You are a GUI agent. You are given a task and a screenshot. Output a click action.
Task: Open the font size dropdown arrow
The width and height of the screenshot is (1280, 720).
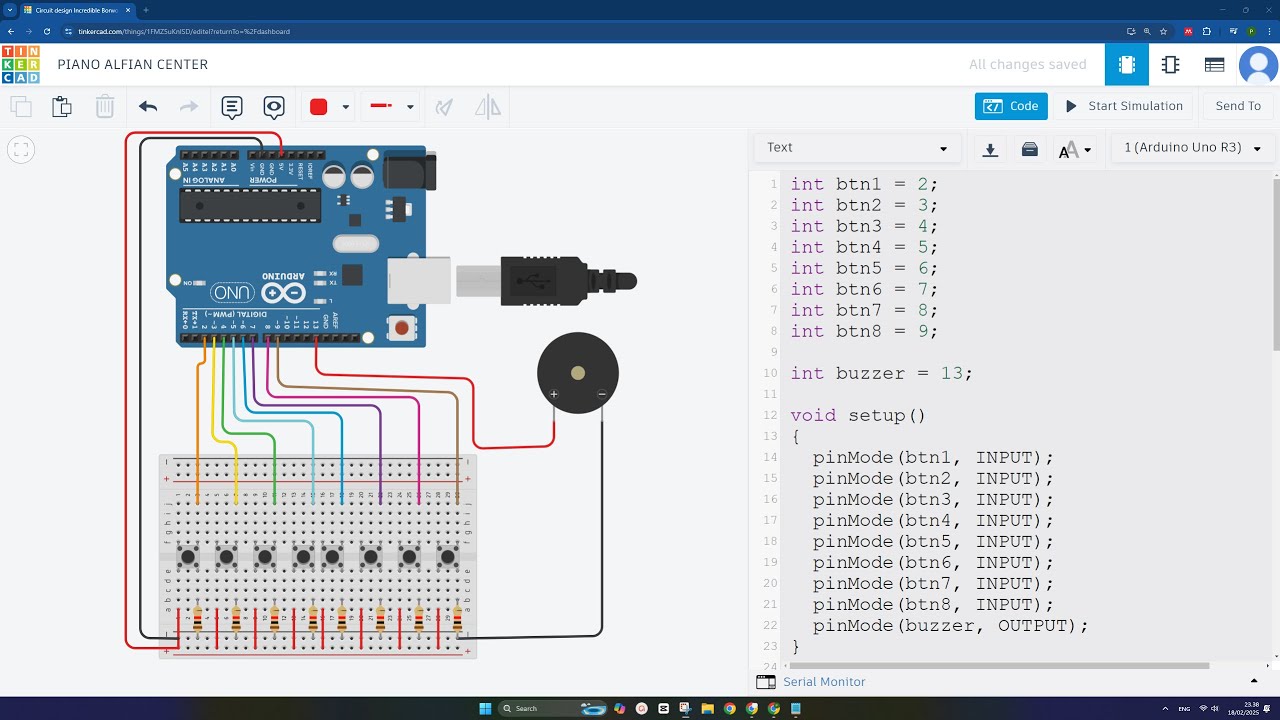click(1088, 150)
